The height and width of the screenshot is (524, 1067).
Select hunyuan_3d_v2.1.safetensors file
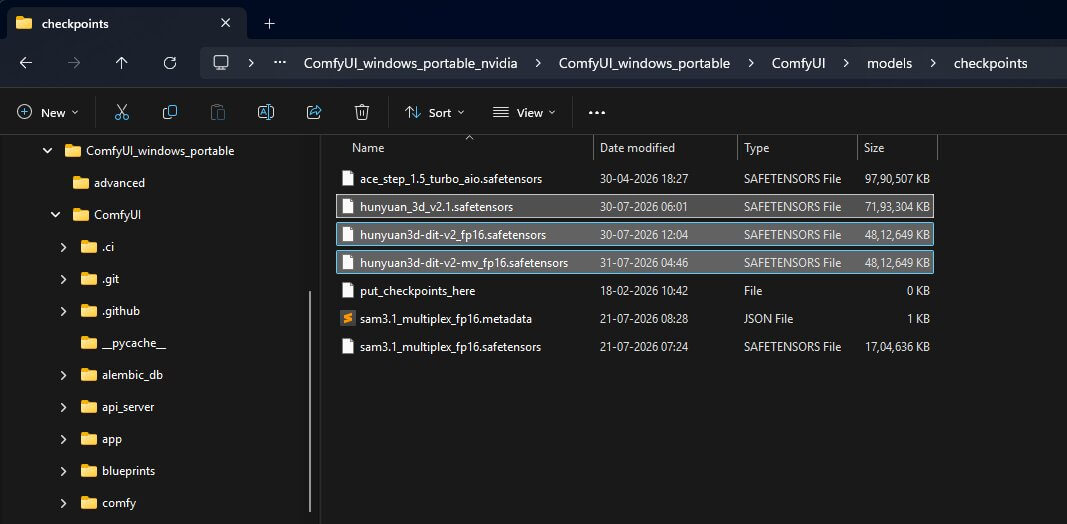(x=635, y=206)
